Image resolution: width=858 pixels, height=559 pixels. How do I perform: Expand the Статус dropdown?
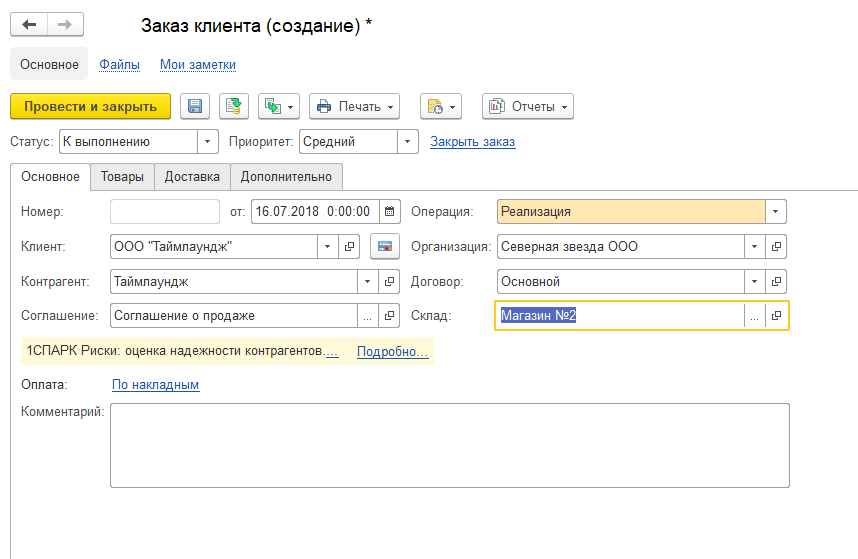pos(207,142)
